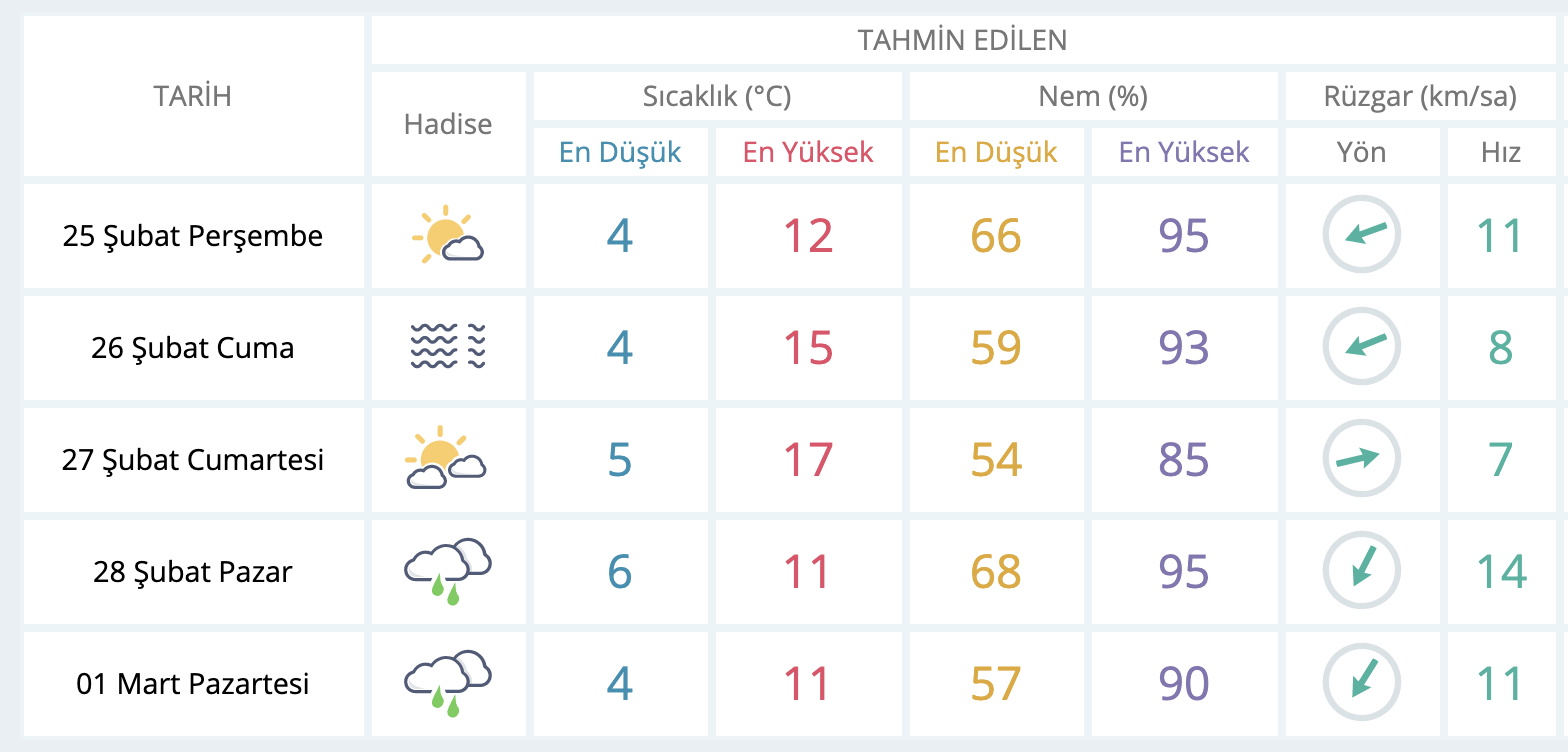This screenshot has height=752, width=1568.
Task: Click the partly sunny icon for 25 Şubat Perşembe
Action: pos(448,236)
